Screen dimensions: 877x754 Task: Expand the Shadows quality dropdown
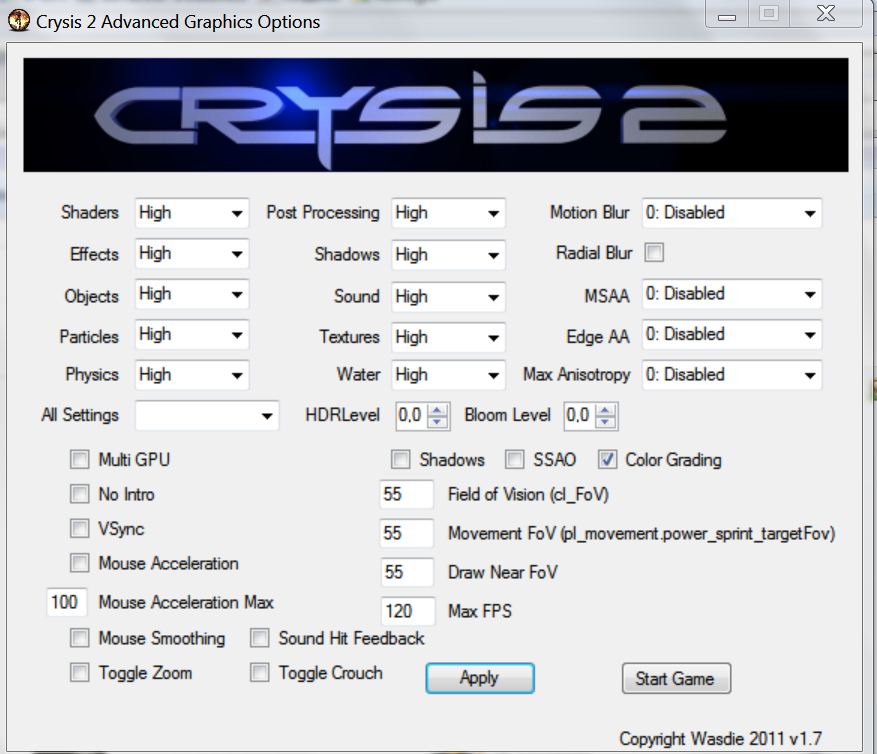click(448, 255)
